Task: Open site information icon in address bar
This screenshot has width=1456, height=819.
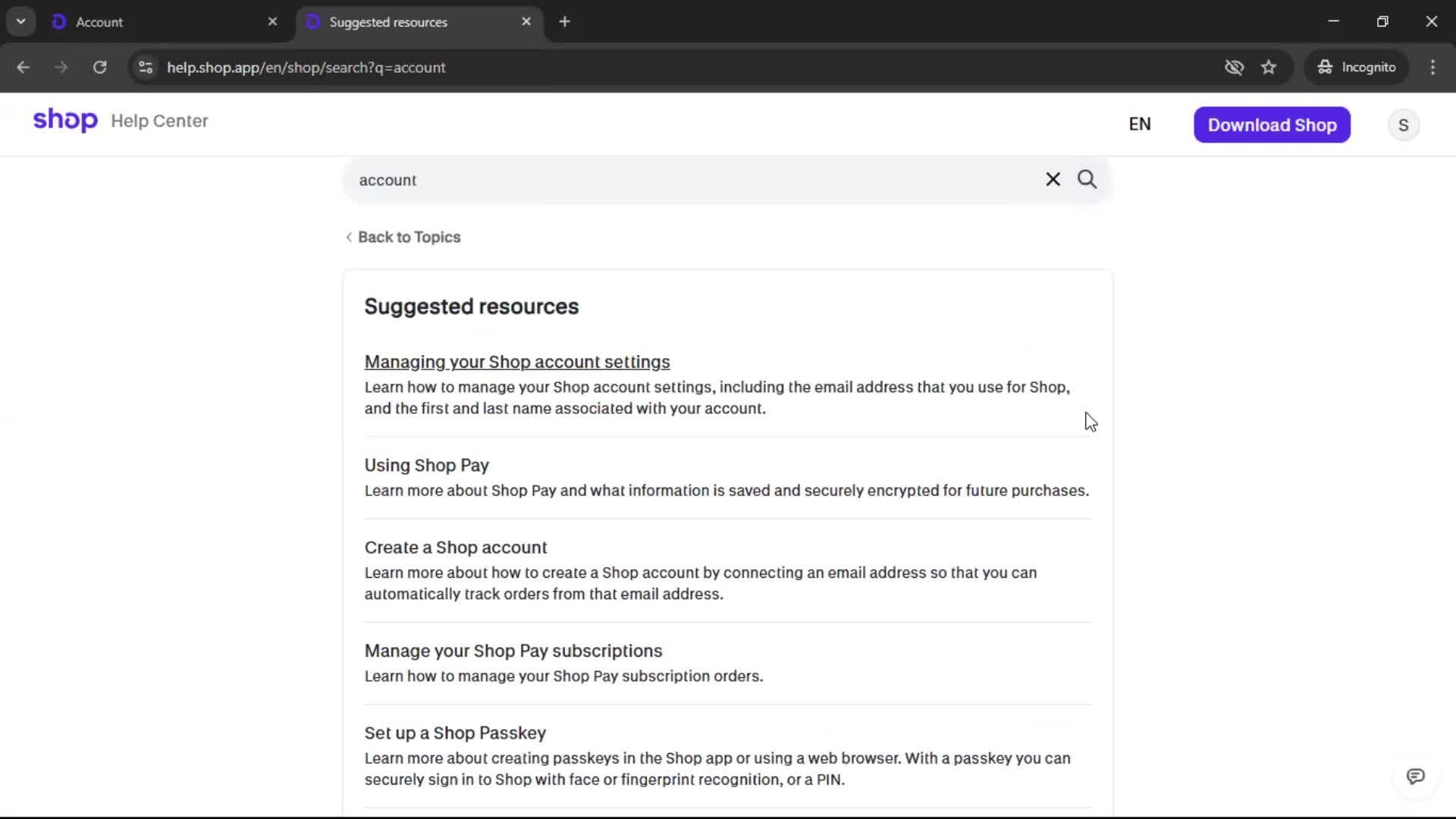Action: pyautogui.click(x=146, y=67)
